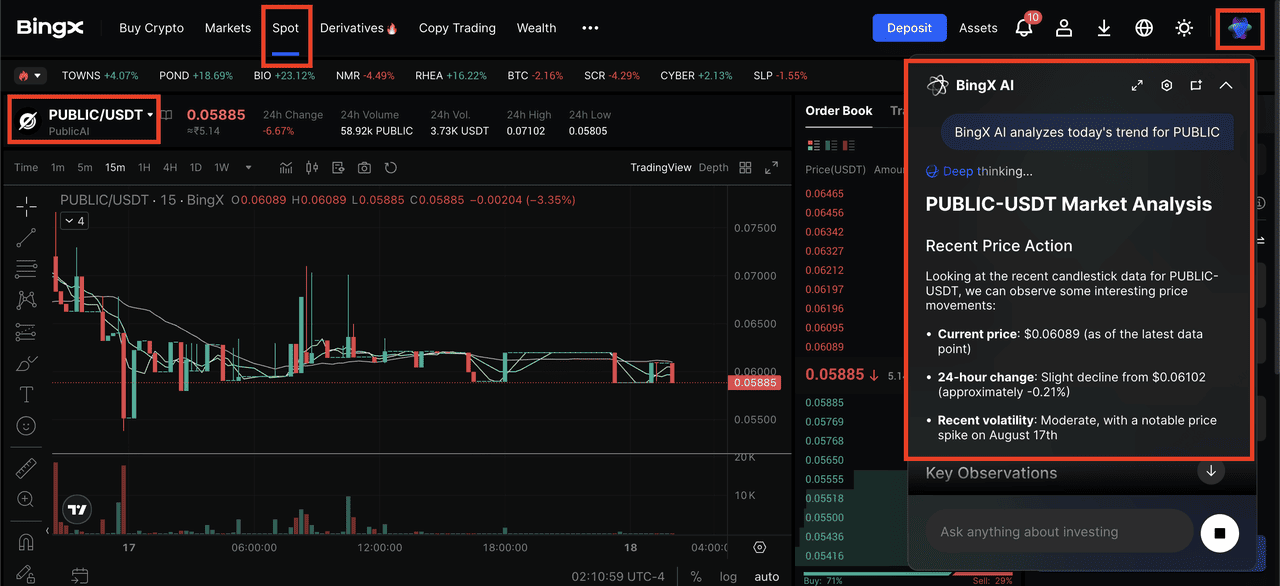Select the CYBER ticker
This screenshot has height=586, width=1280.
pos(696,76)
